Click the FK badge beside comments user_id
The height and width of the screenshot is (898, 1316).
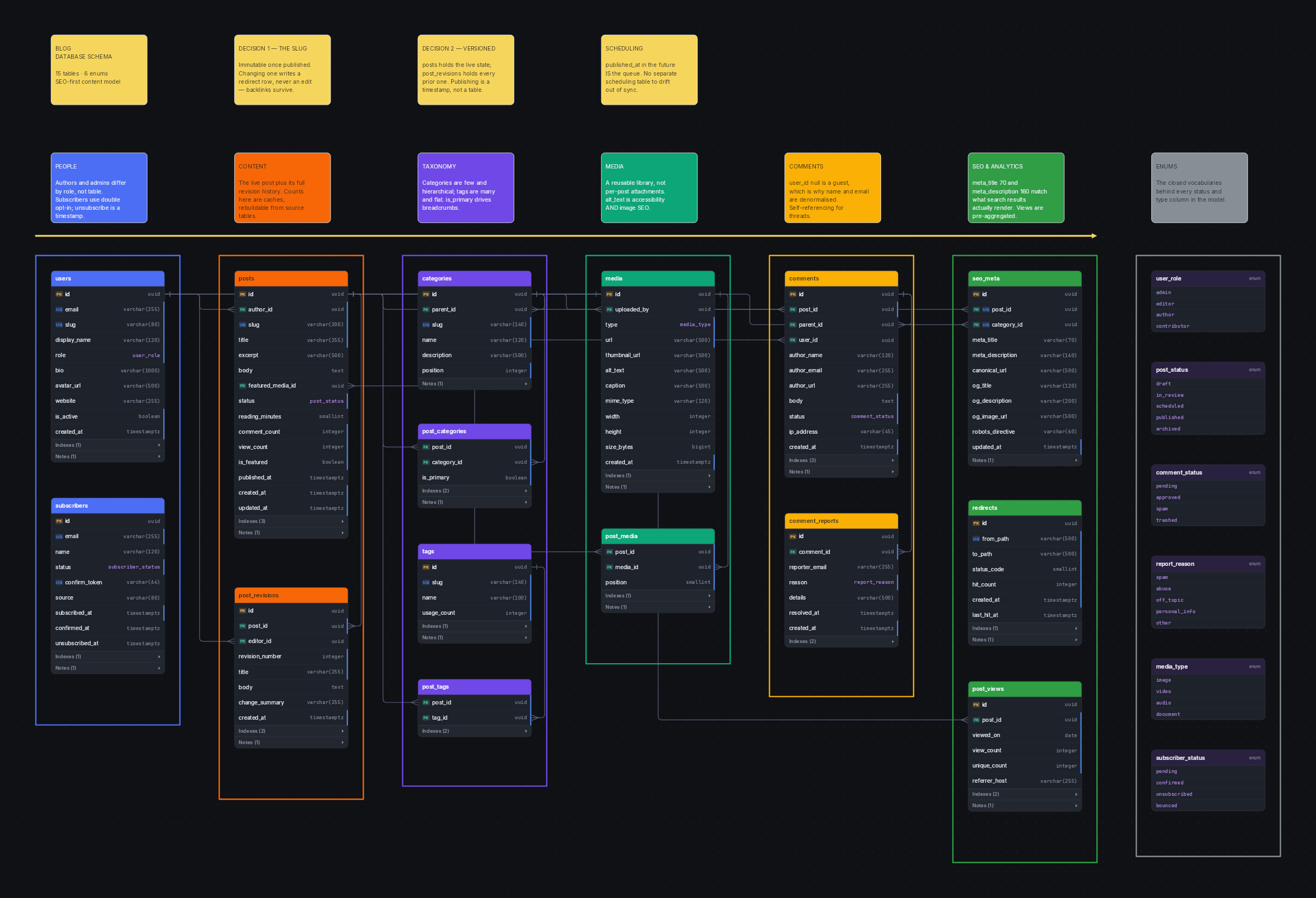793,340
